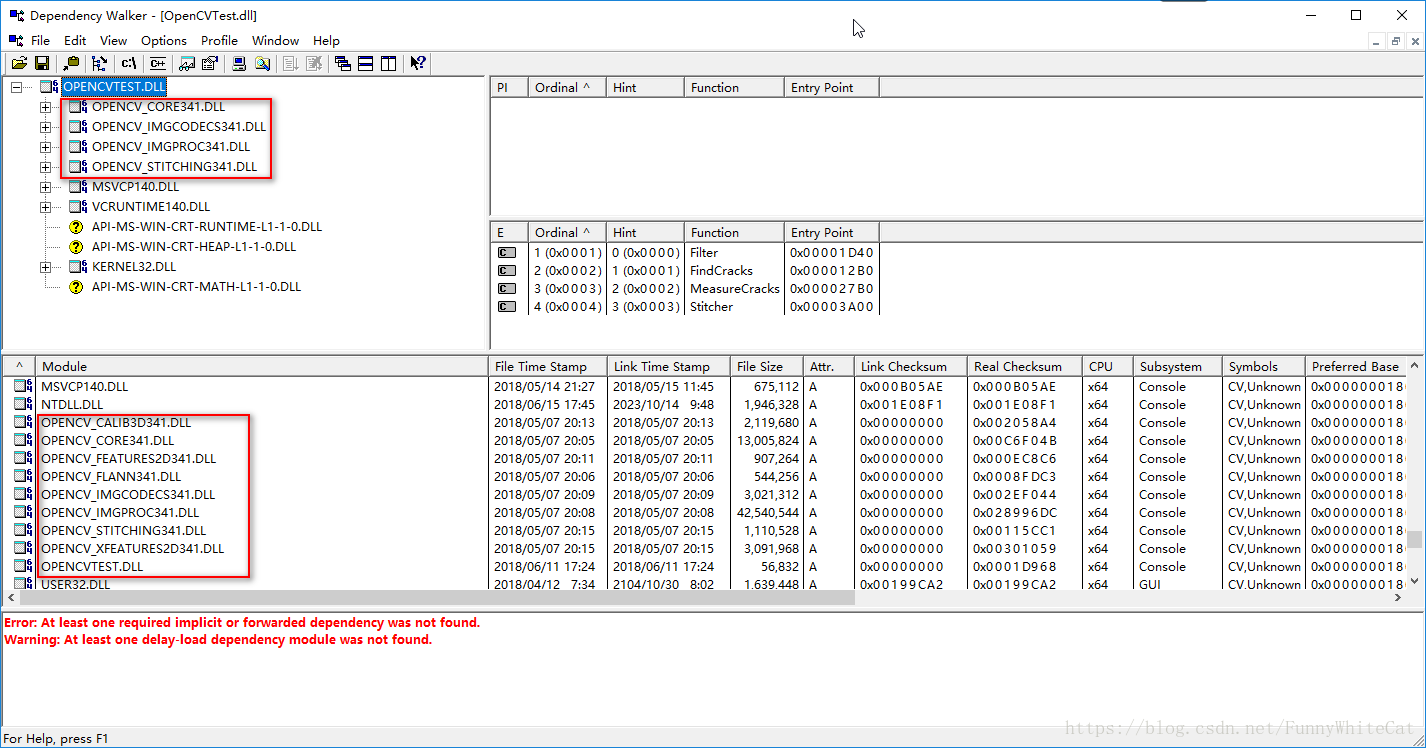Expand the OPENCV_IMGPROC341.DLL tree node
This screenshot has height=748, width=1426.
(x=45, y=147)
